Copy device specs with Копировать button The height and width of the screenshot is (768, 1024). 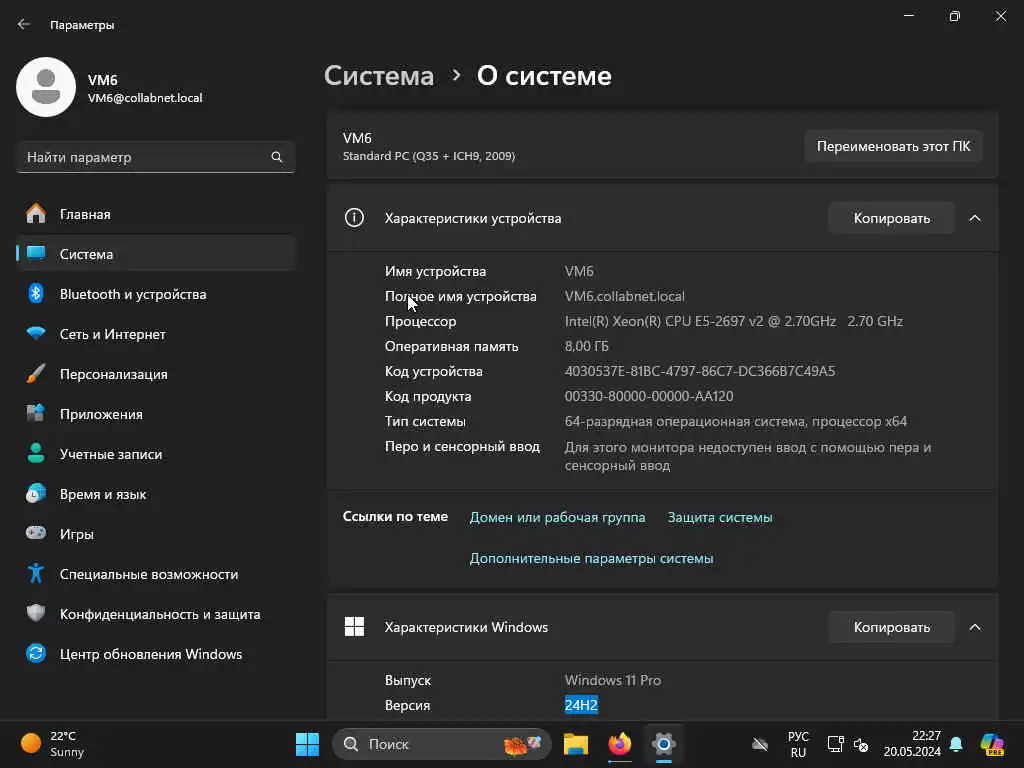(891, 217)
